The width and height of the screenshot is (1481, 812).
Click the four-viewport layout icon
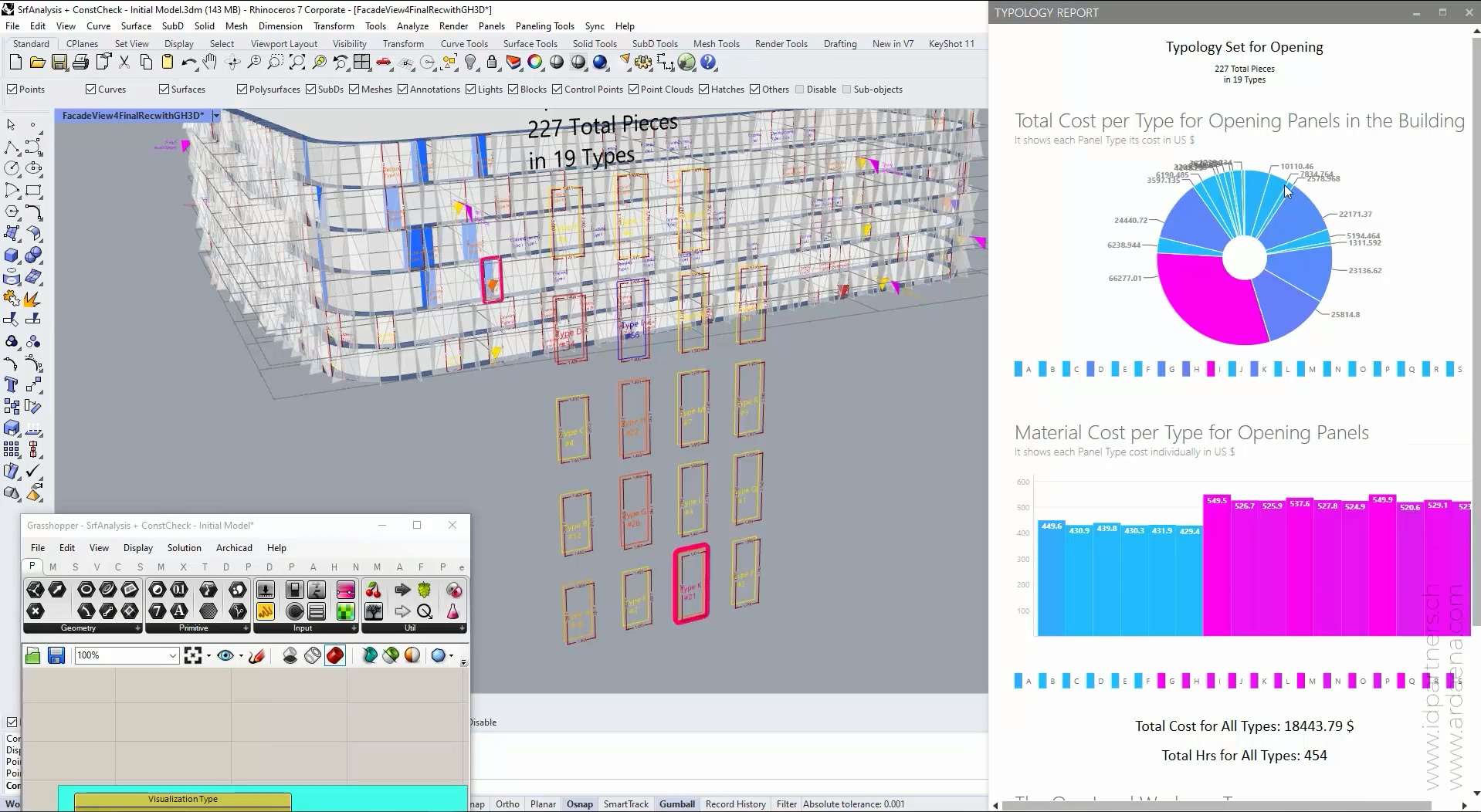point(362,63)
